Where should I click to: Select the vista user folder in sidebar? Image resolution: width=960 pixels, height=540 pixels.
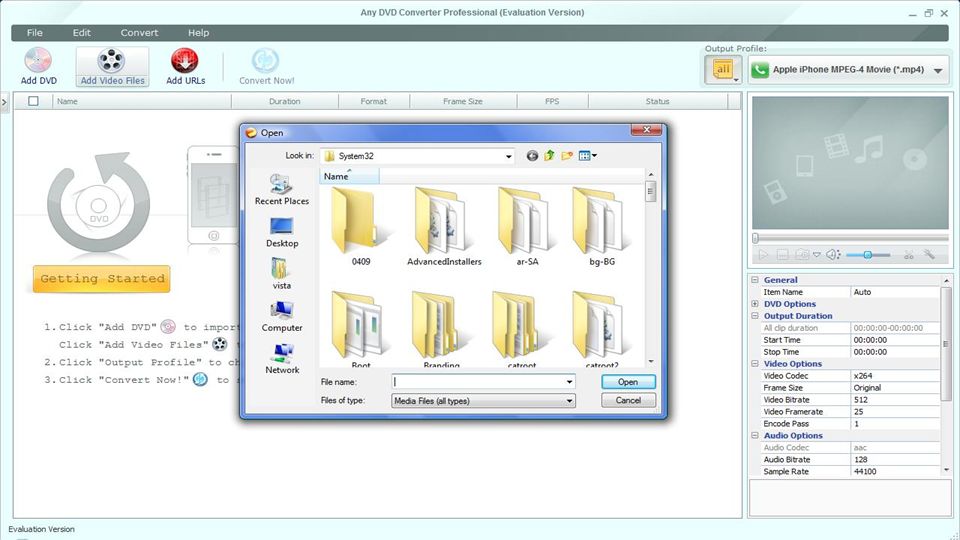pyautogui.click(x=282, y=274)
